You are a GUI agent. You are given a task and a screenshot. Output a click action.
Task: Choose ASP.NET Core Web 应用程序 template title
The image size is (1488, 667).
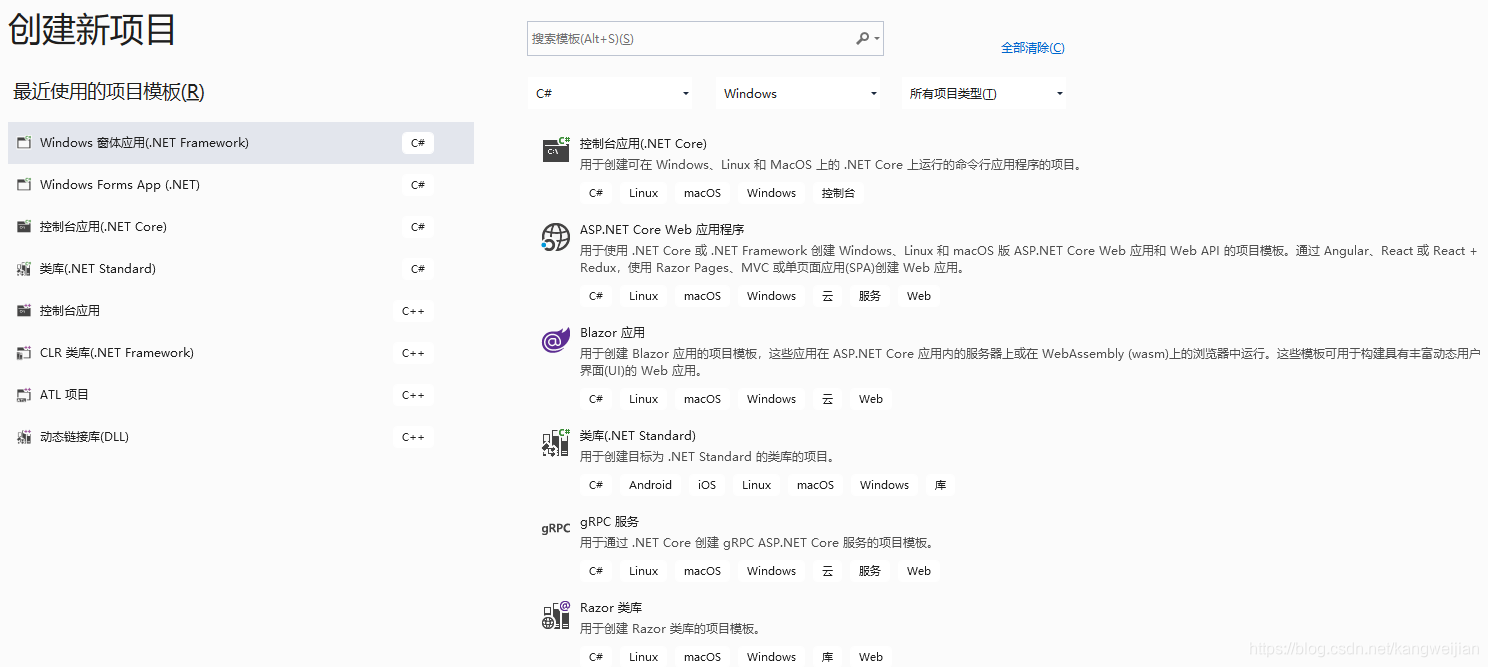[x=662, y=229]
